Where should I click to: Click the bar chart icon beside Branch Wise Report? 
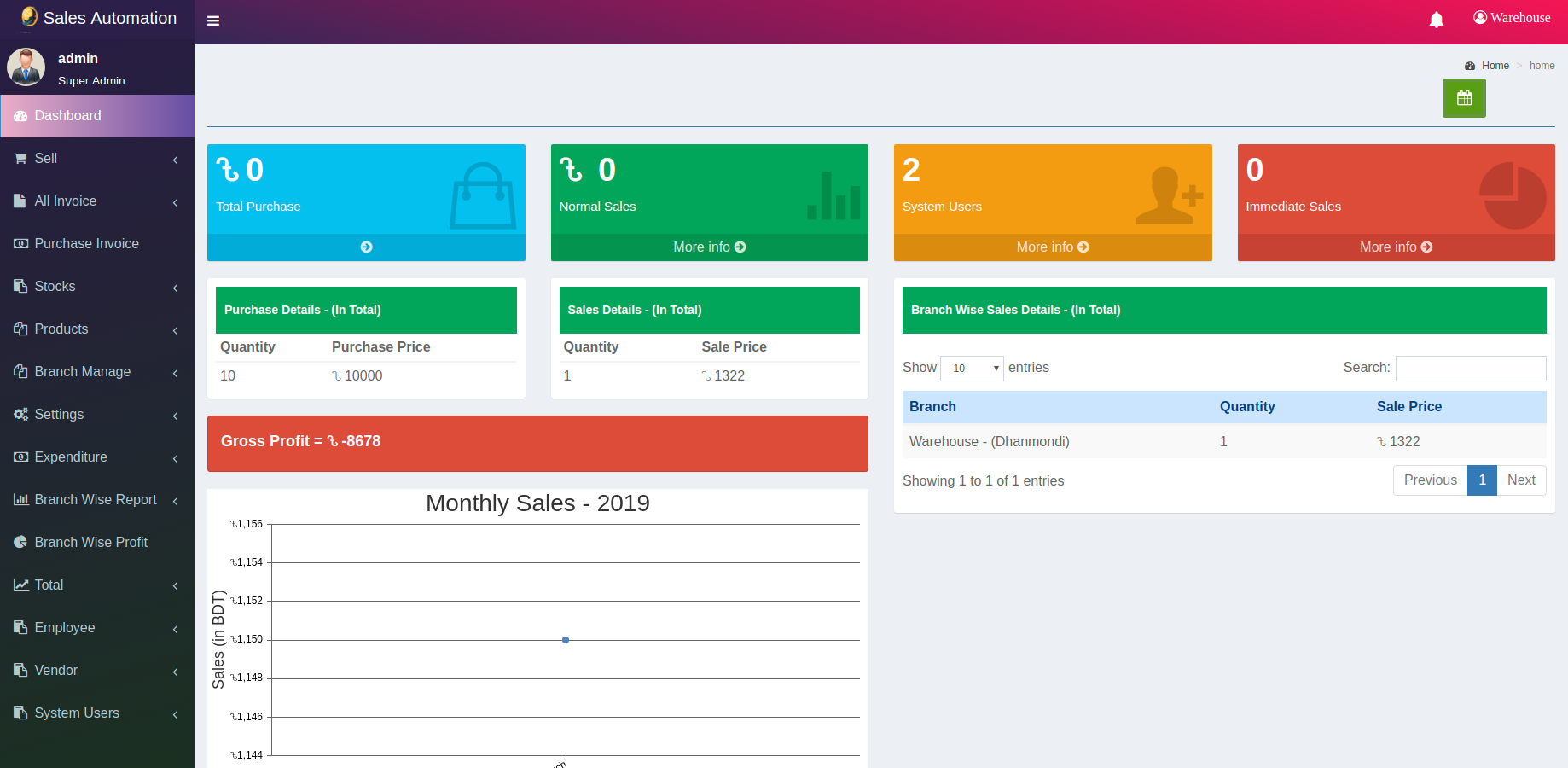(20, 500)
